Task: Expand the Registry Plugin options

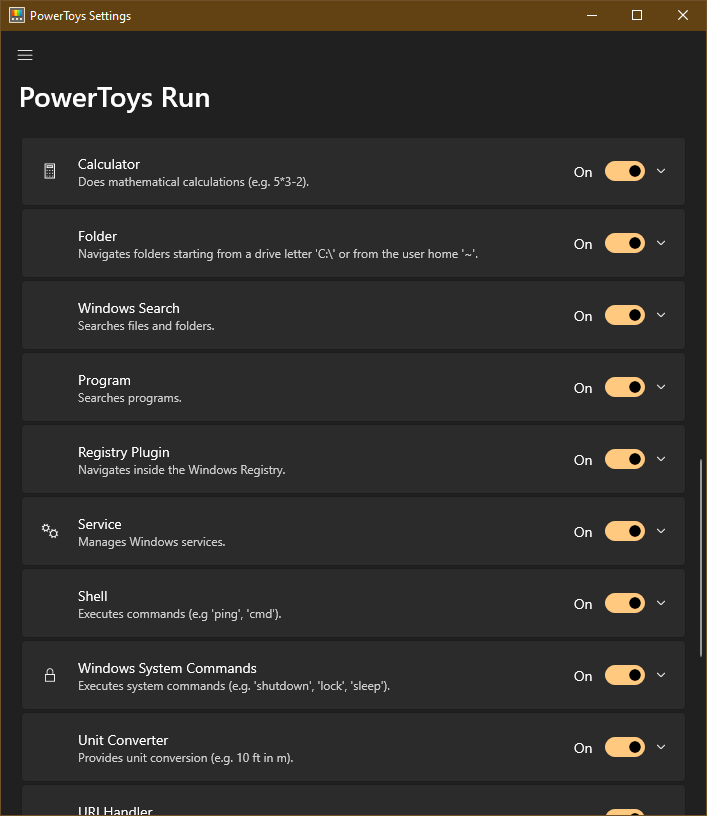Action: [661, 459]
